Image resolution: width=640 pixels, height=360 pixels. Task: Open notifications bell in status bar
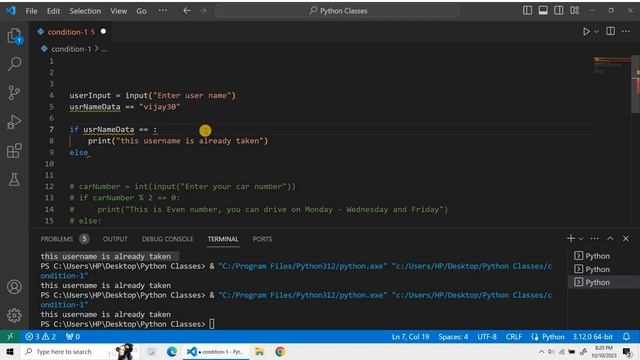(x=626, y=337)
